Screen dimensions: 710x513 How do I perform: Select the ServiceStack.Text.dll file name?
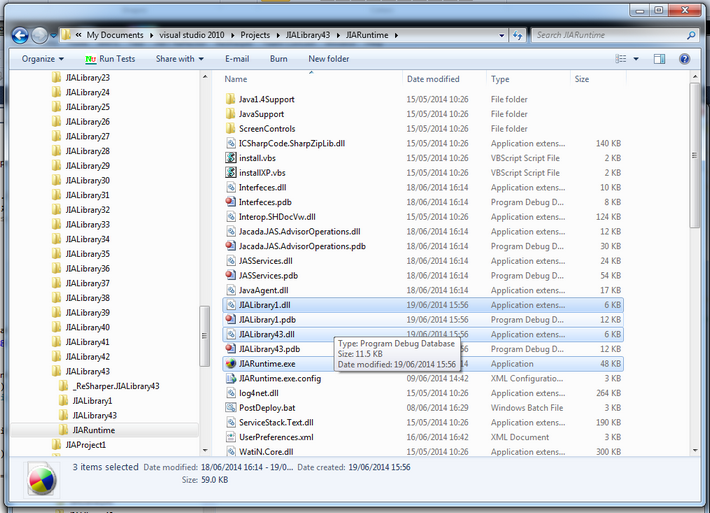(276, 422)
